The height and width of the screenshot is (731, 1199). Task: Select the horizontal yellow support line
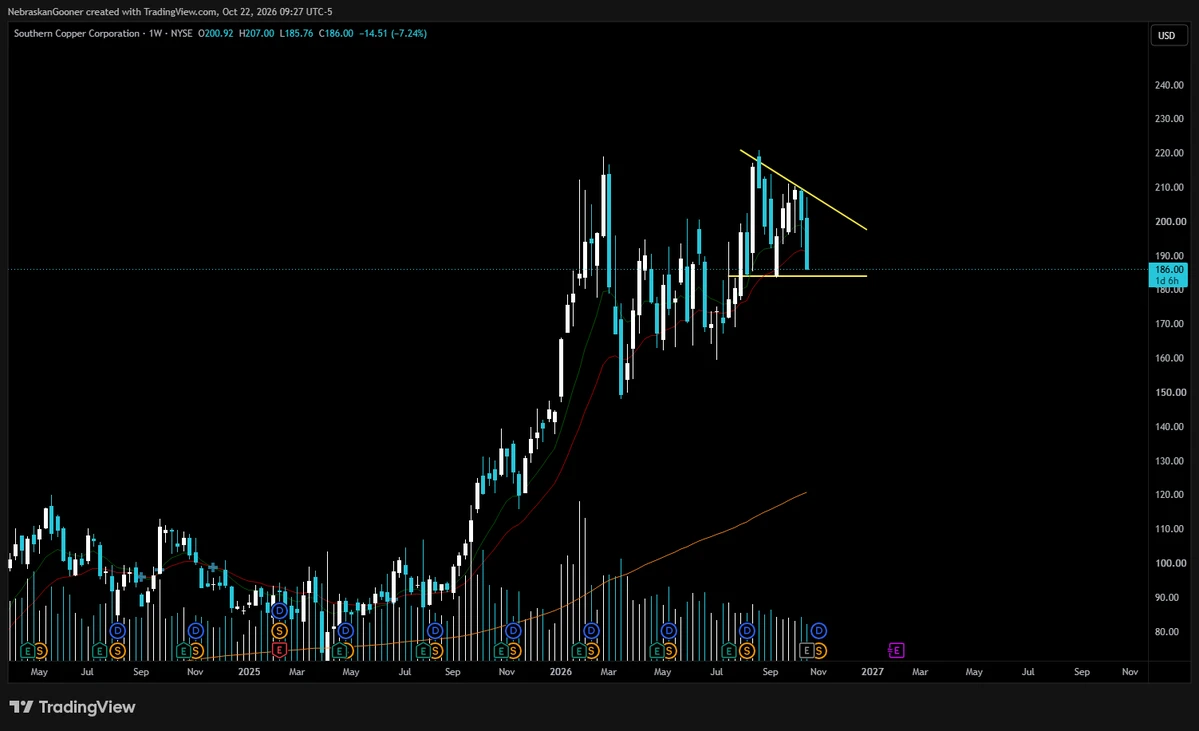(x=798, y=275)
